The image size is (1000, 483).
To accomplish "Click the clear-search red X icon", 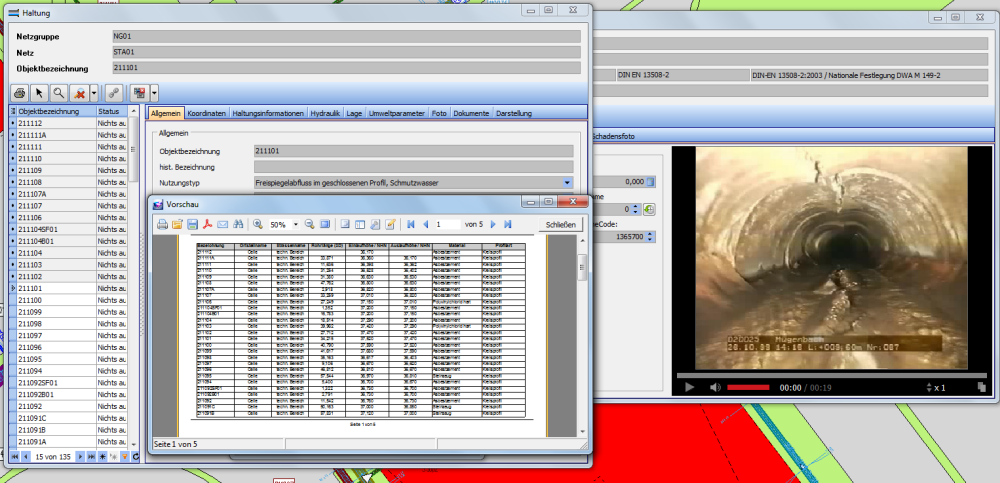I will (x=80, y=93).
